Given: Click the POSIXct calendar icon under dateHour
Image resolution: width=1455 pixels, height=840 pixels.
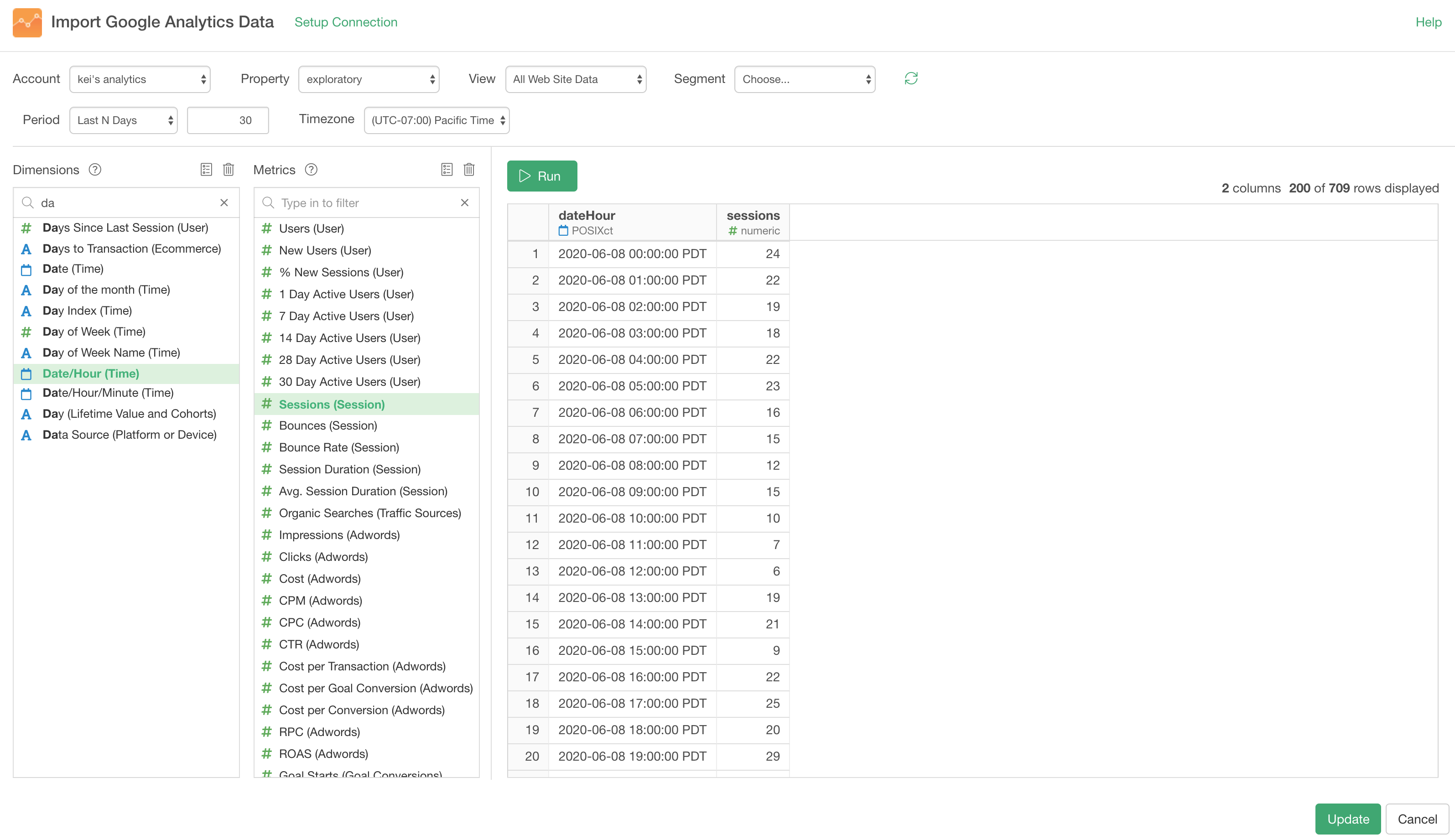Looking at the screenshot, I should 564,231.
